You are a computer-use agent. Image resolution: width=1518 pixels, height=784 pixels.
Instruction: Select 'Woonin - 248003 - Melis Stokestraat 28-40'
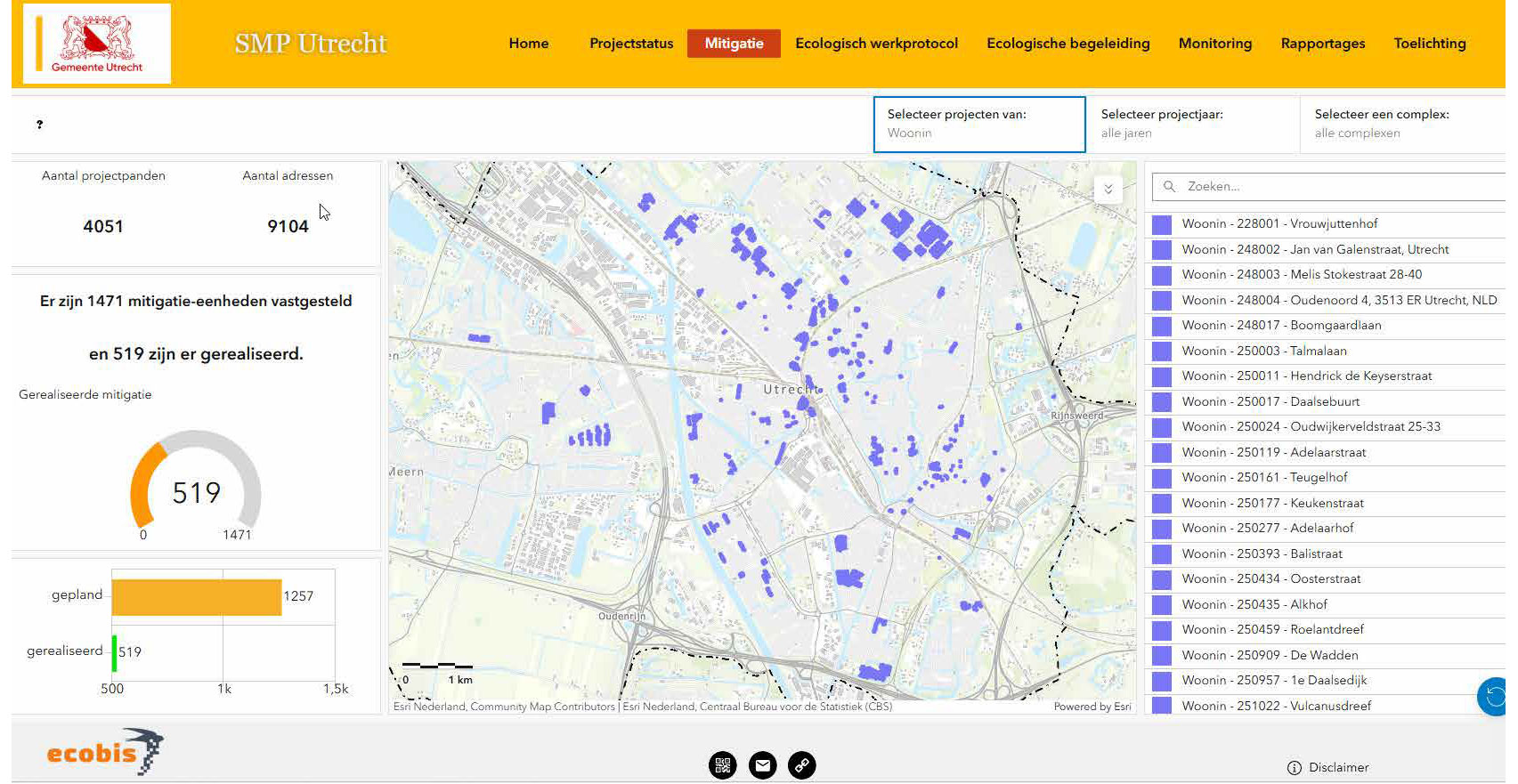pyautogui.click(x=1325, y=275)
